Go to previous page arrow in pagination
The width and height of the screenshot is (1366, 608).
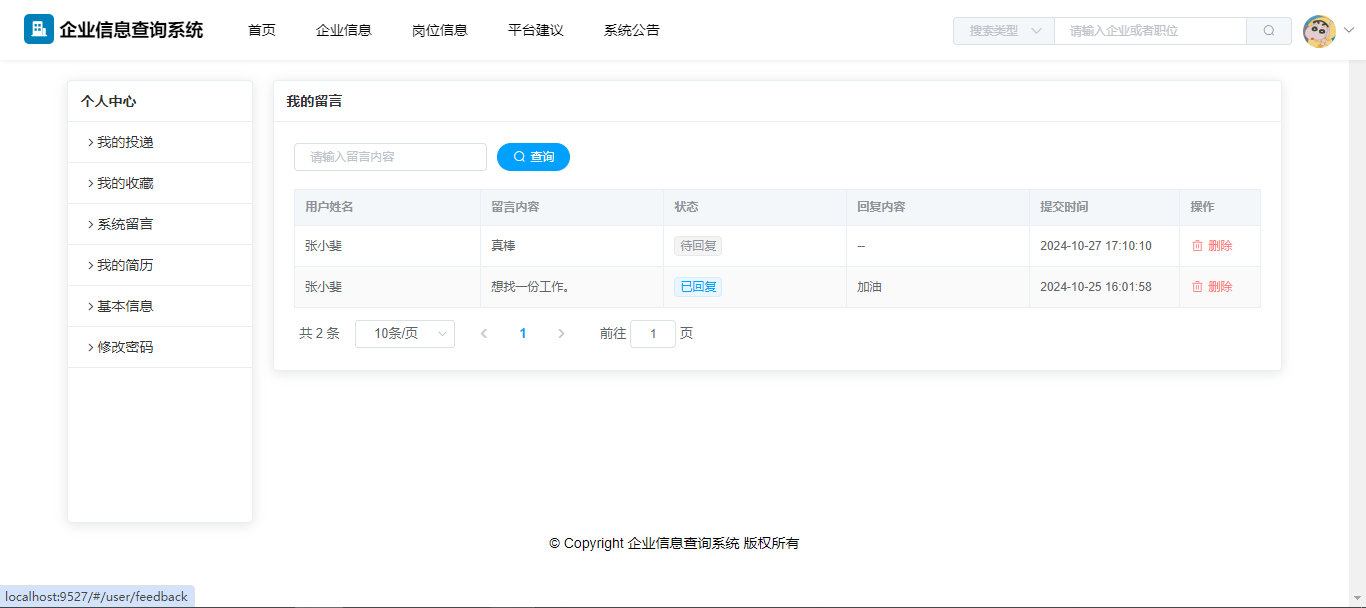click(x=484, y=334)
